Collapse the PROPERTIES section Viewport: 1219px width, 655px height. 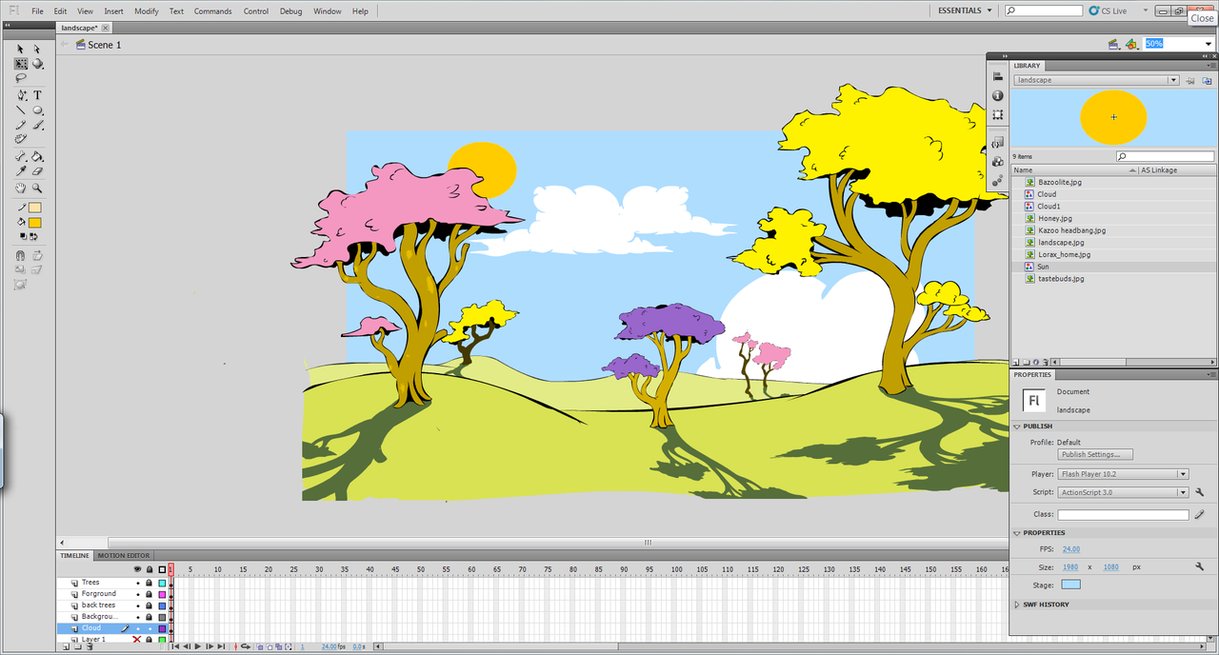tap(1016, 533)
